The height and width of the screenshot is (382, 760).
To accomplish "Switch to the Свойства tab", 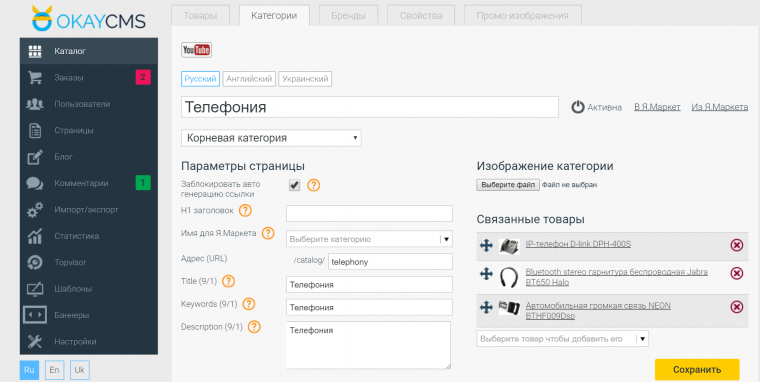I will point(421,16).
